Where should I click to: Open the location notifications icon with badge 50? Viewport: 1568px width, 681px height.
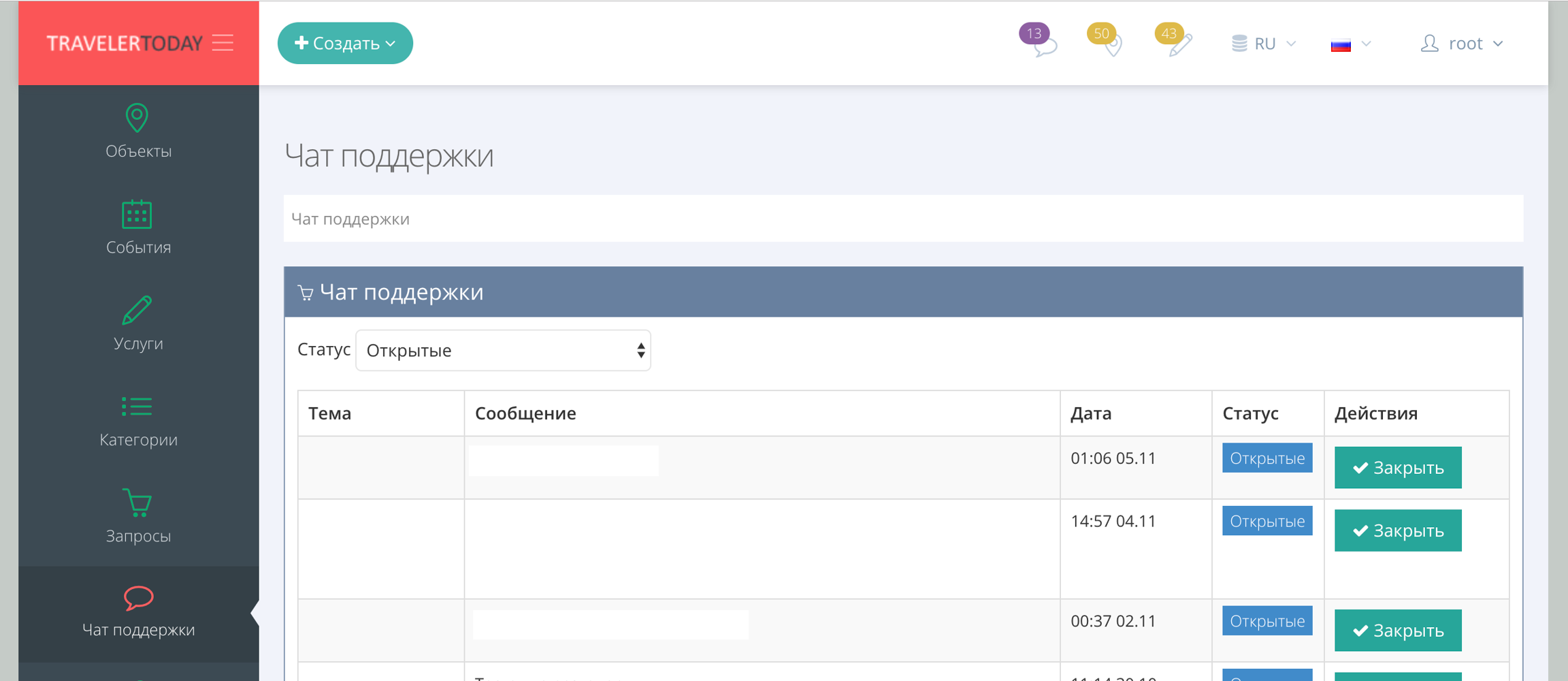(1111, 44)
